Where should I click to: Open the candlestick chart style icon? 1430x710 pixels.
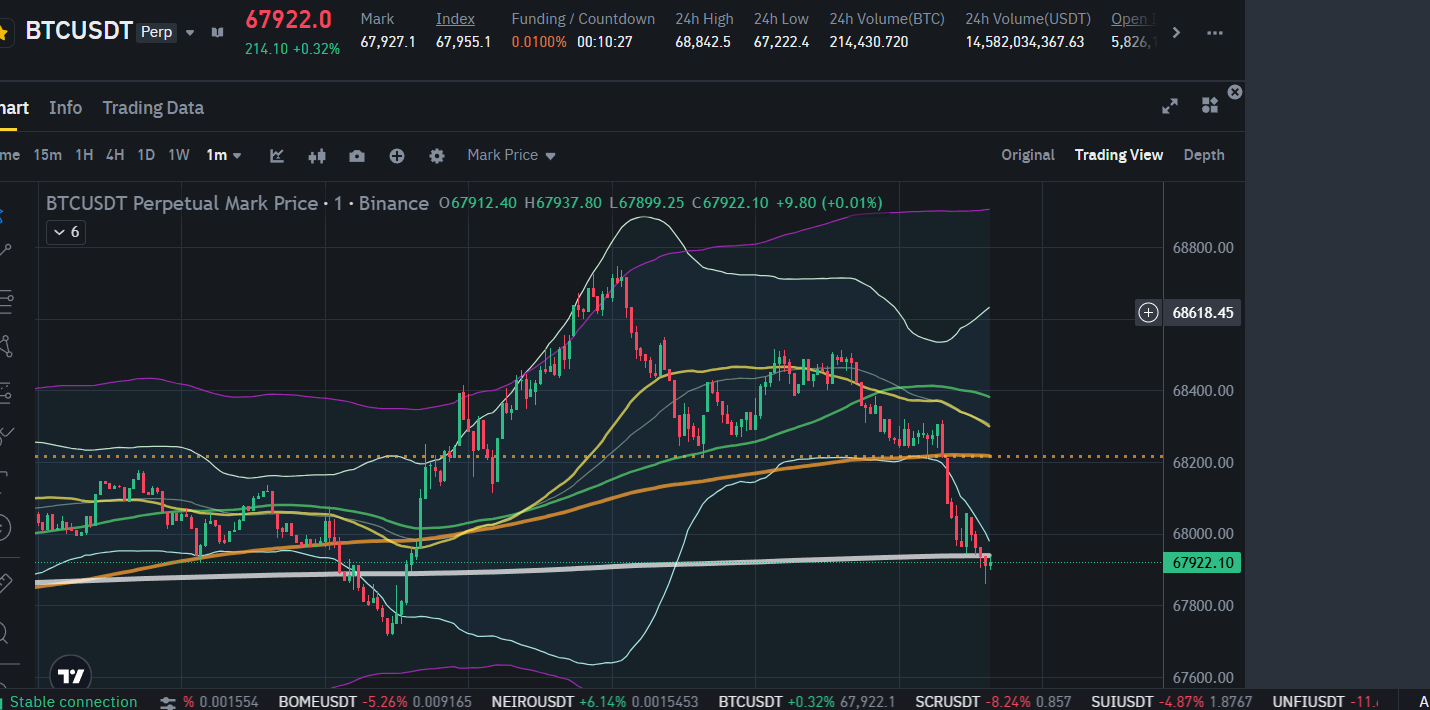pyautogui.click(x=317, y=155)
